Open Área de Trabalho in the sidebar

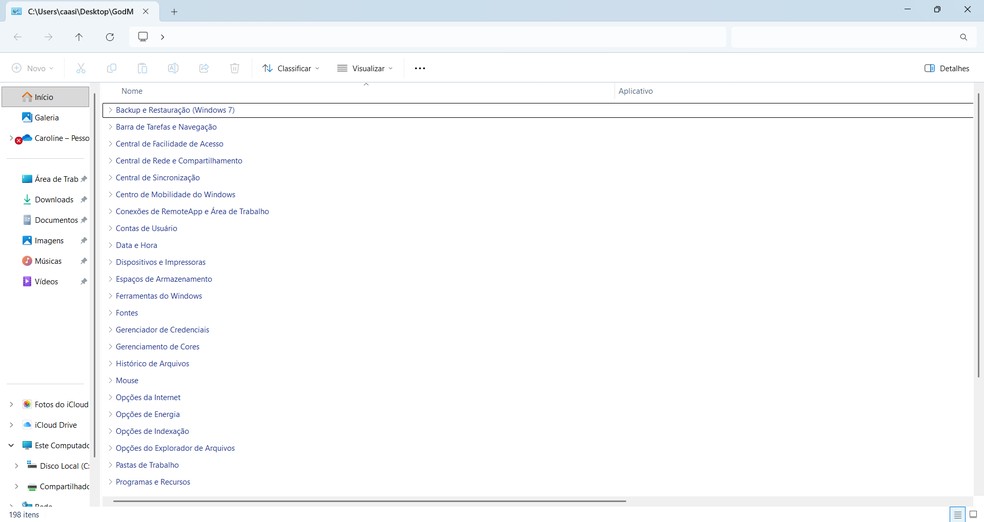[56, 179]
